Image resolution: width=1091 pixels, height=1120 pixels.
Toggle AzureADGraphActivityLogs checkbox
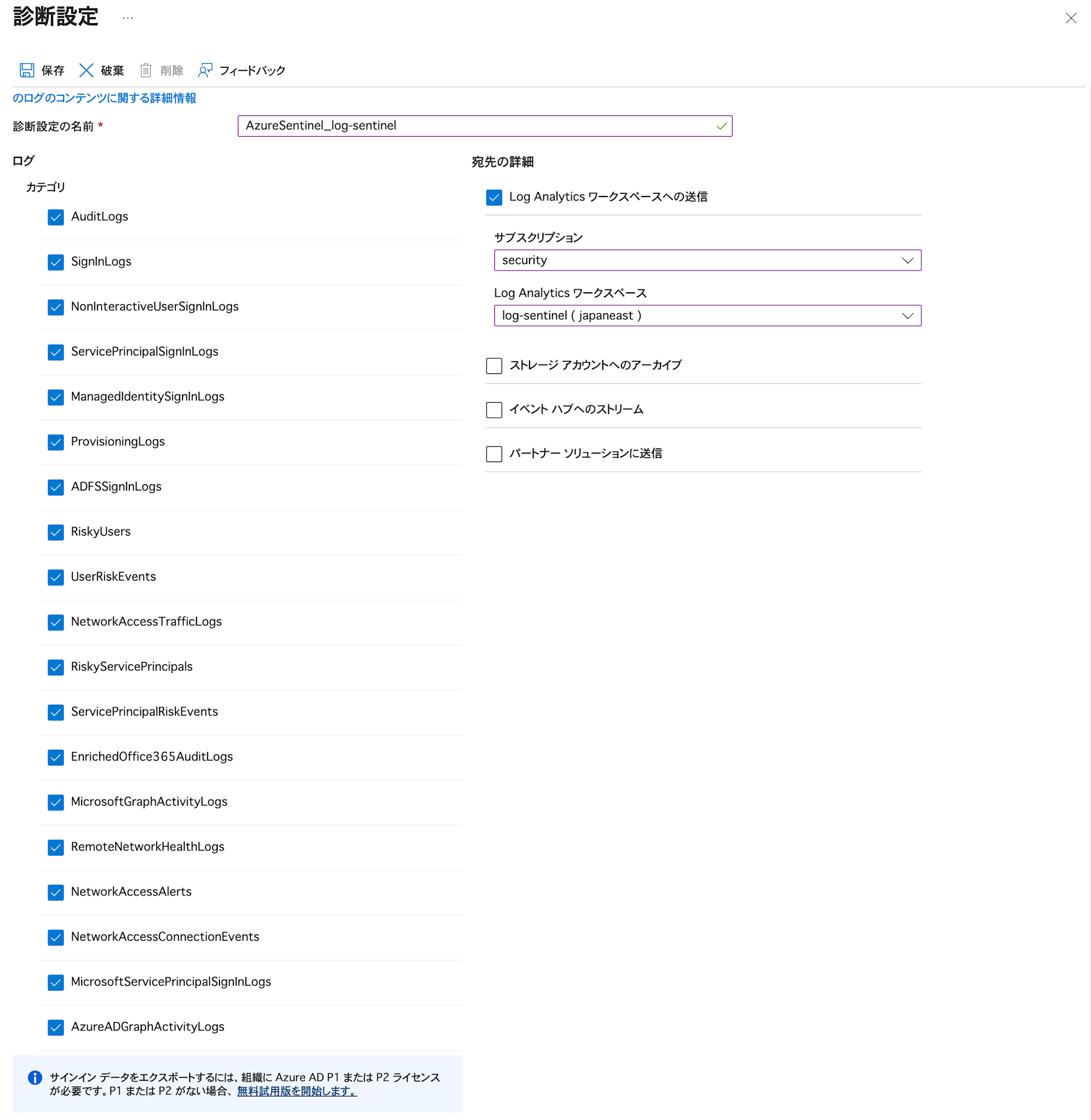[55, 1027]
